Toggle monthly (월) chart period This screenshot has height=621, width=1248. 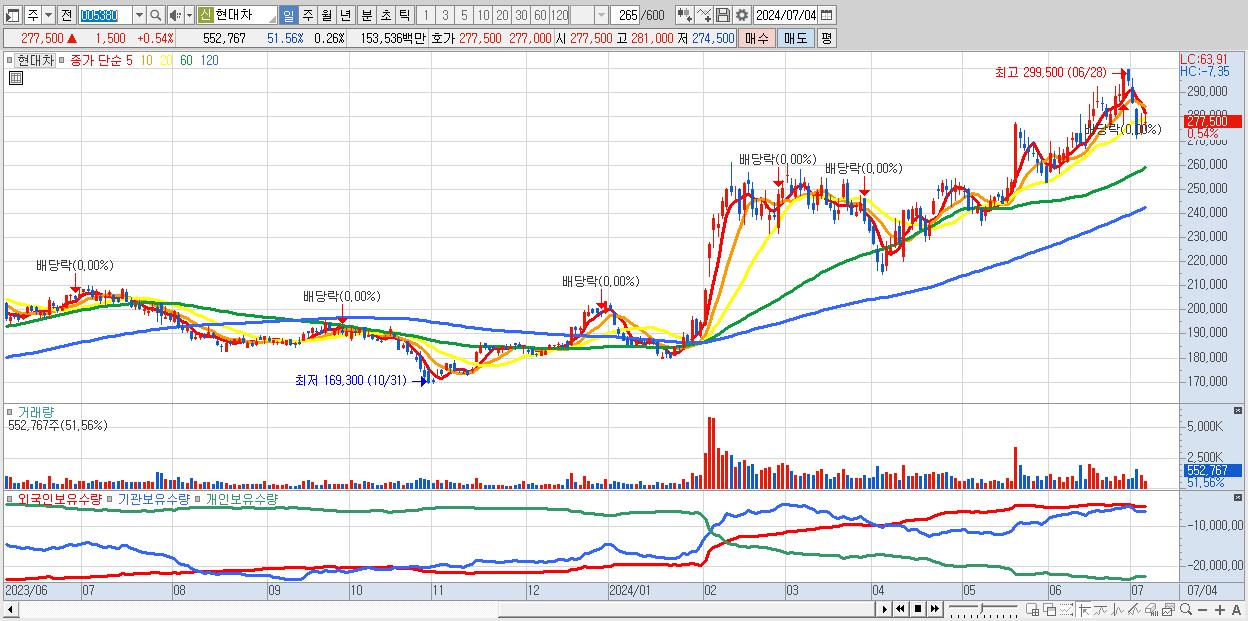click(326, 15)
